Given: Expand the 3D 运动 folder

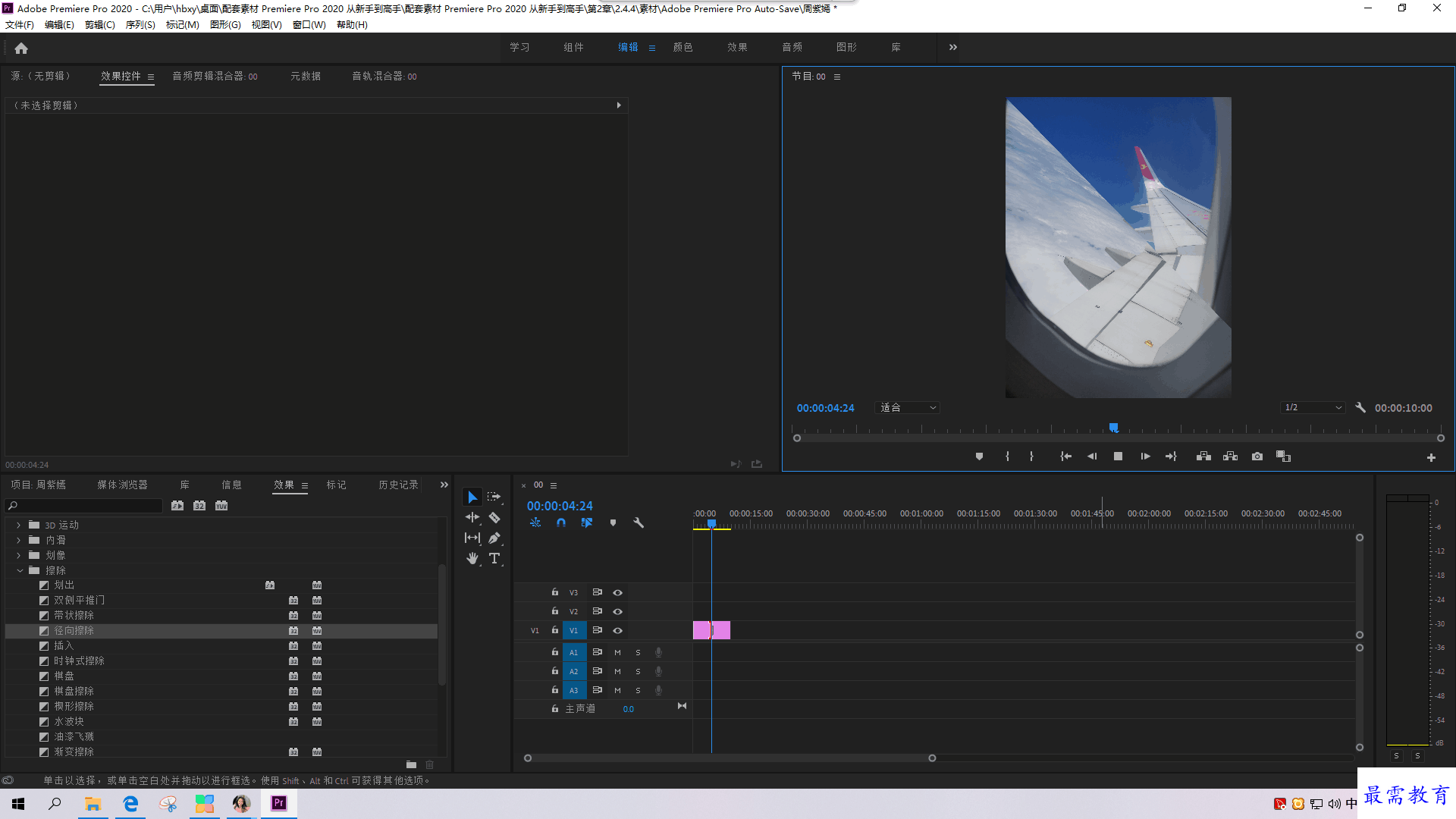Looking at the screenshot, I should click(18, 525).
